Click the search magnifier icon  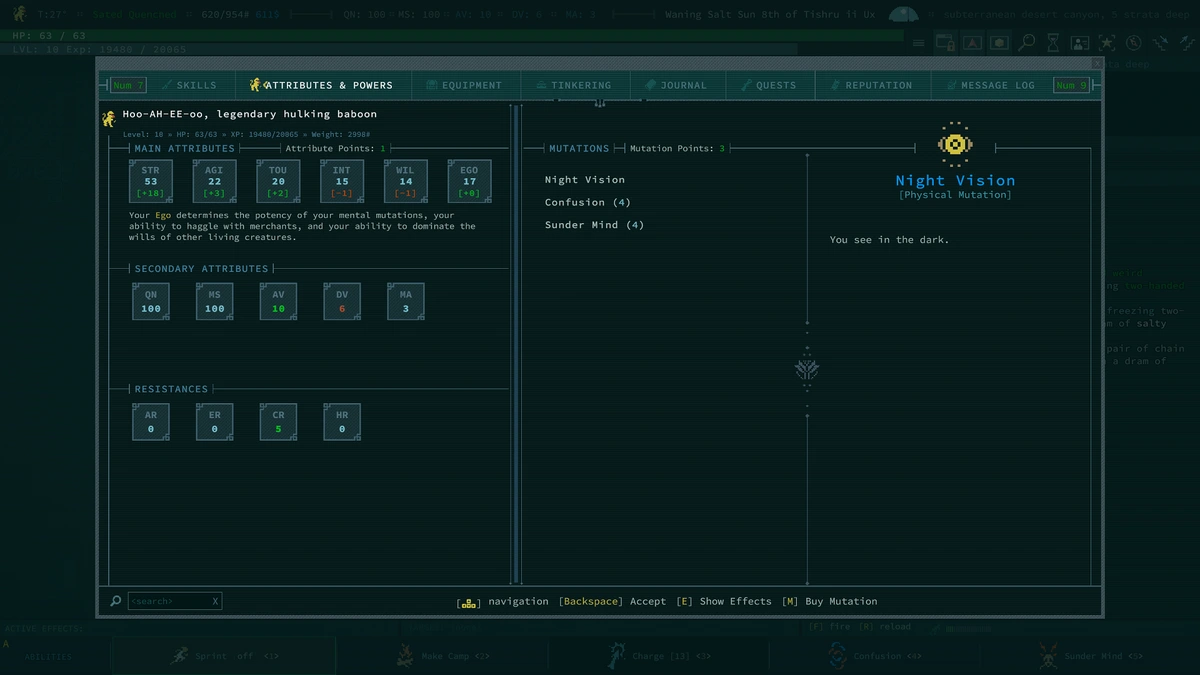(116, 601)
